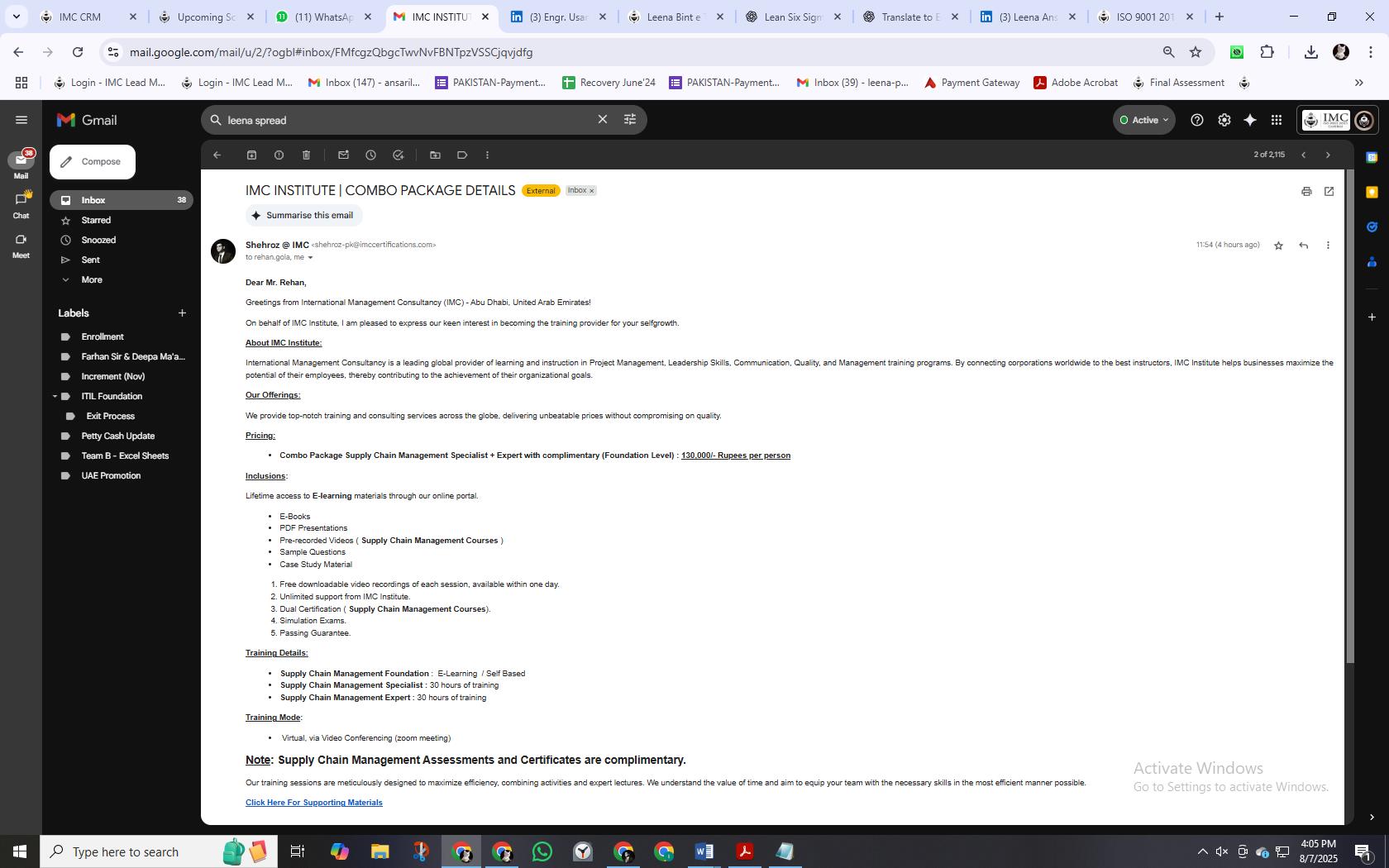The image size is (1389, 868).
Task: Click Summarise this email button
Action: 303,216
